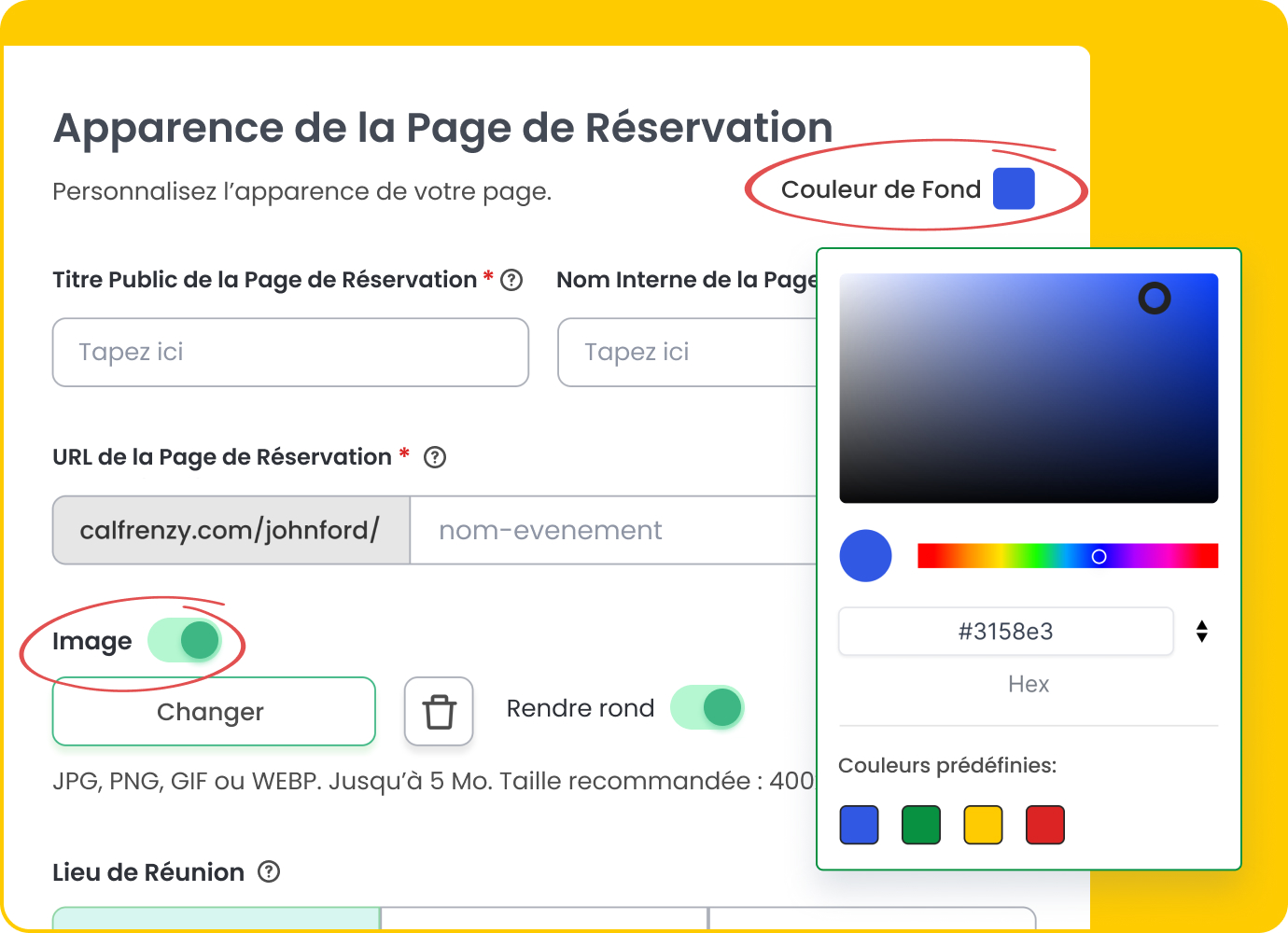Select the green predefined color
This screenshot has width=1288, height=933.
920,825
